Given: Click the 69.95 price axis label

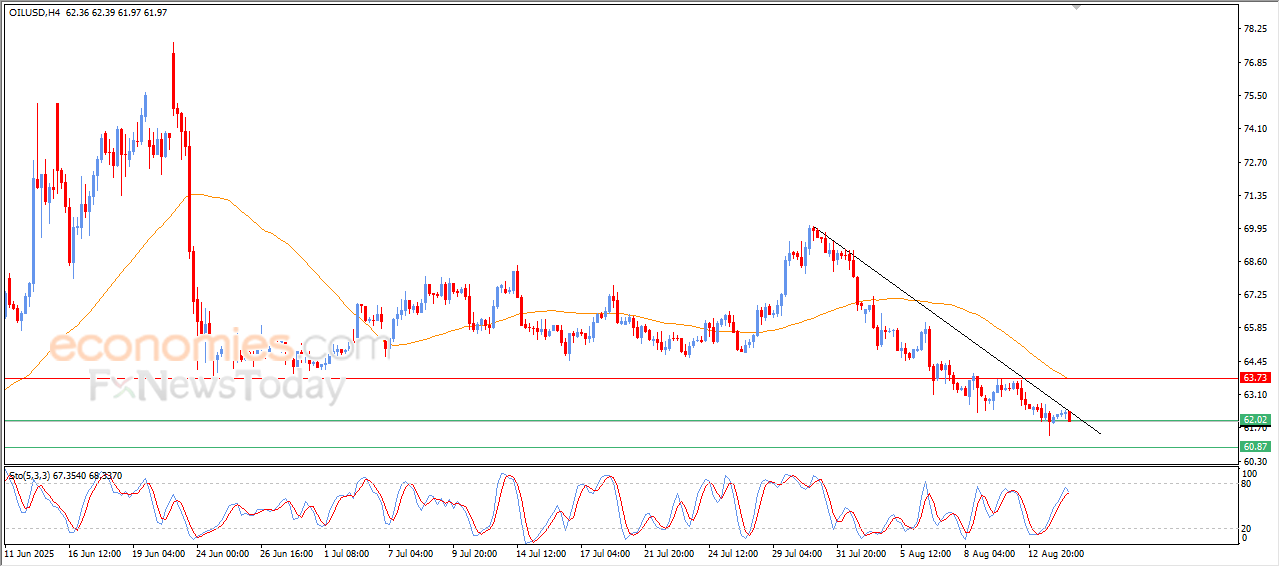Looking at the screenshot, I should [x=1256, y=228].
